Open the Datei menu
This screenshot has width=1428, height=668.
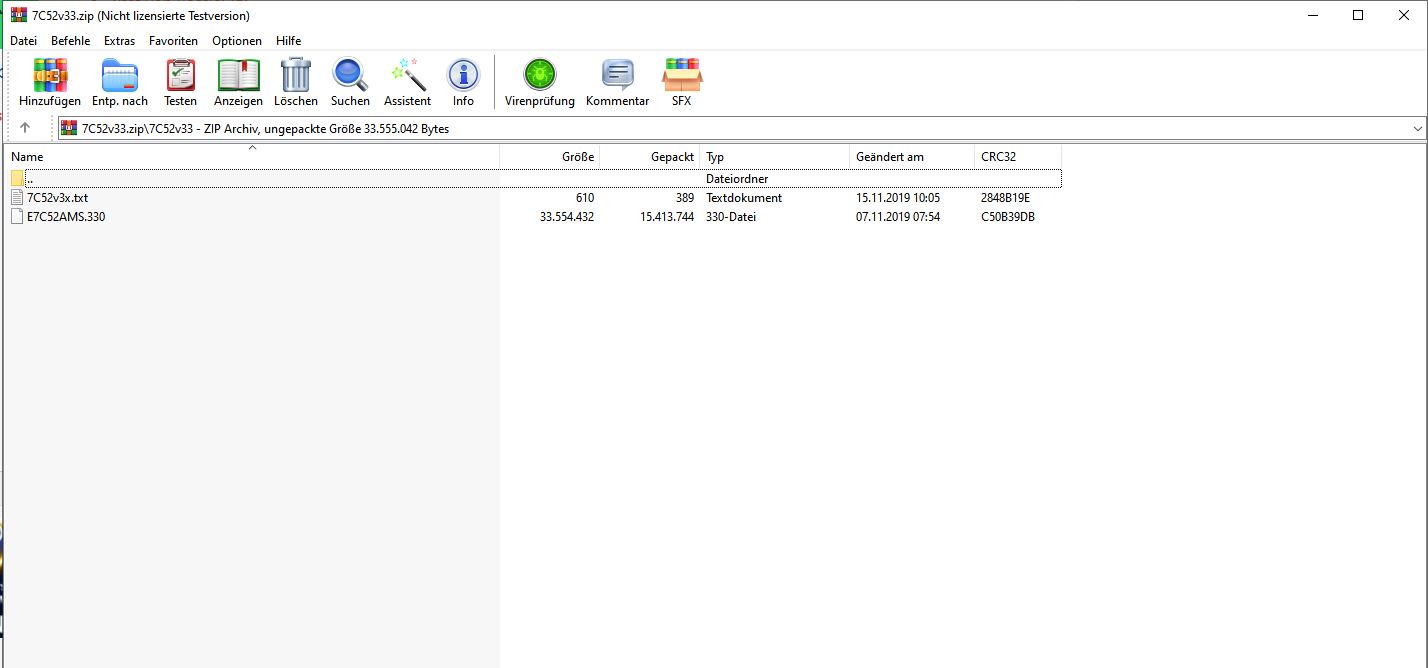point(23,41)
